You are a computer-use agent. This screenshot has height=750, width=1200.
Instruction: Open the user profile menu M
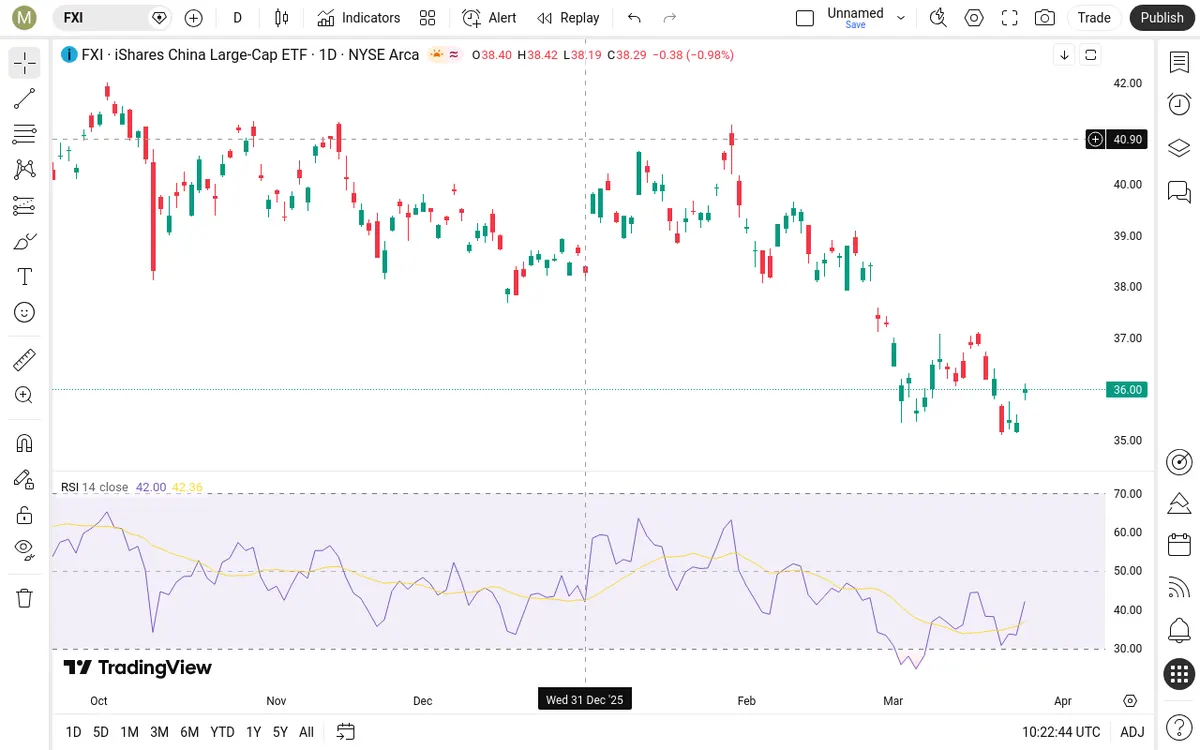click(25, 17)
